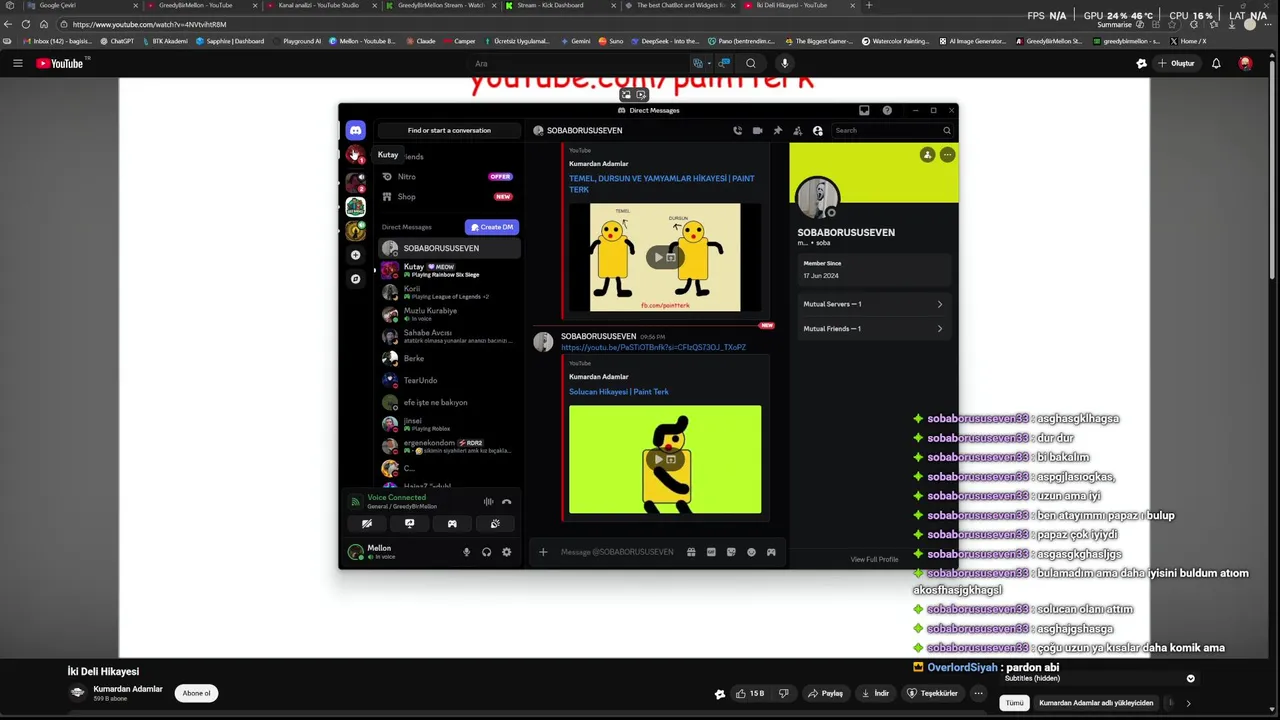Viewport: 1280px width, 720px height.
Task: Open apps icon in message bar
Action: click(771, 552)
